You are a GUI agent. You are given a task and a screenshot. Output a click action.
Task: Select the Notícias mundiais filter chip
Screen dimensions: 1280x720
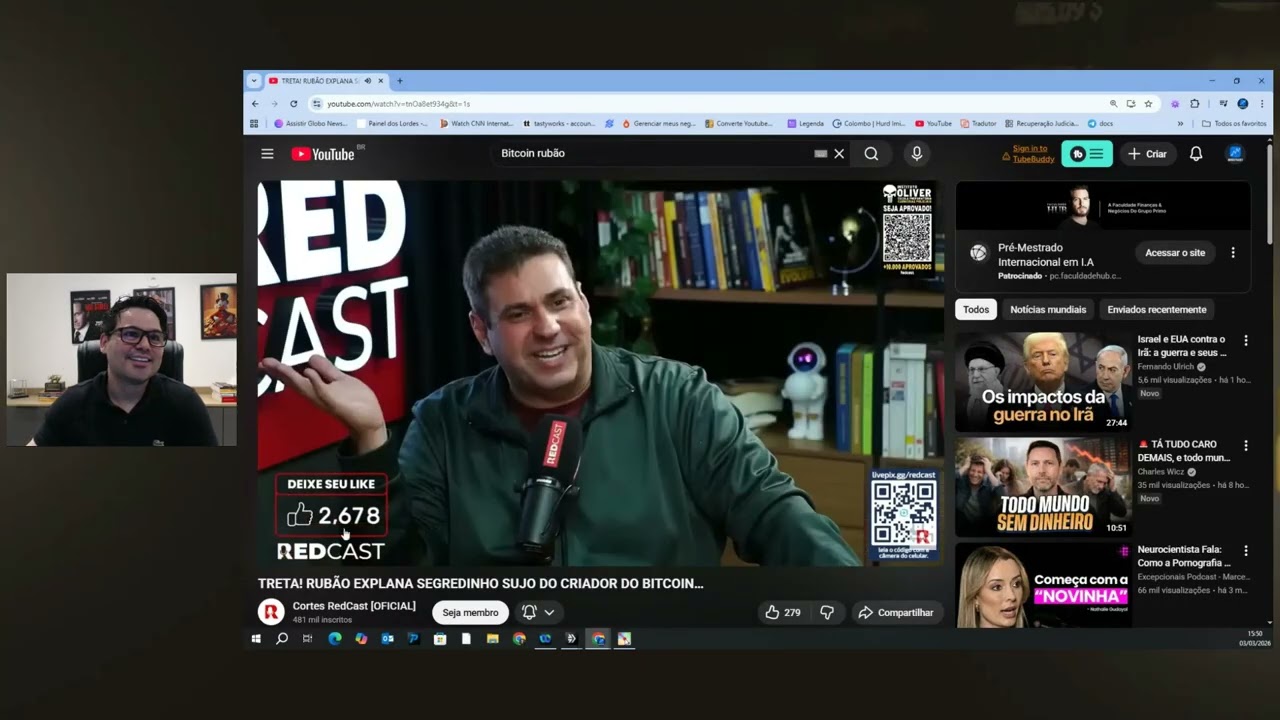(1048, 309)
